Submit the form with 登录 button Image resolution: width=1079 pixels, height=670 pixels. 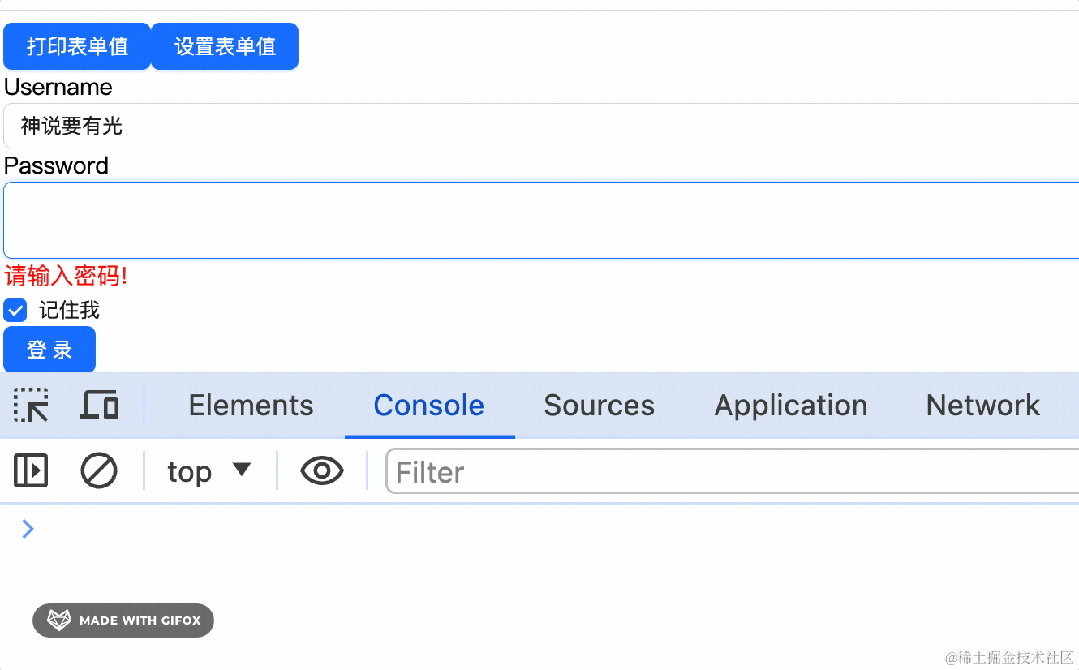[x=50, y=350]
